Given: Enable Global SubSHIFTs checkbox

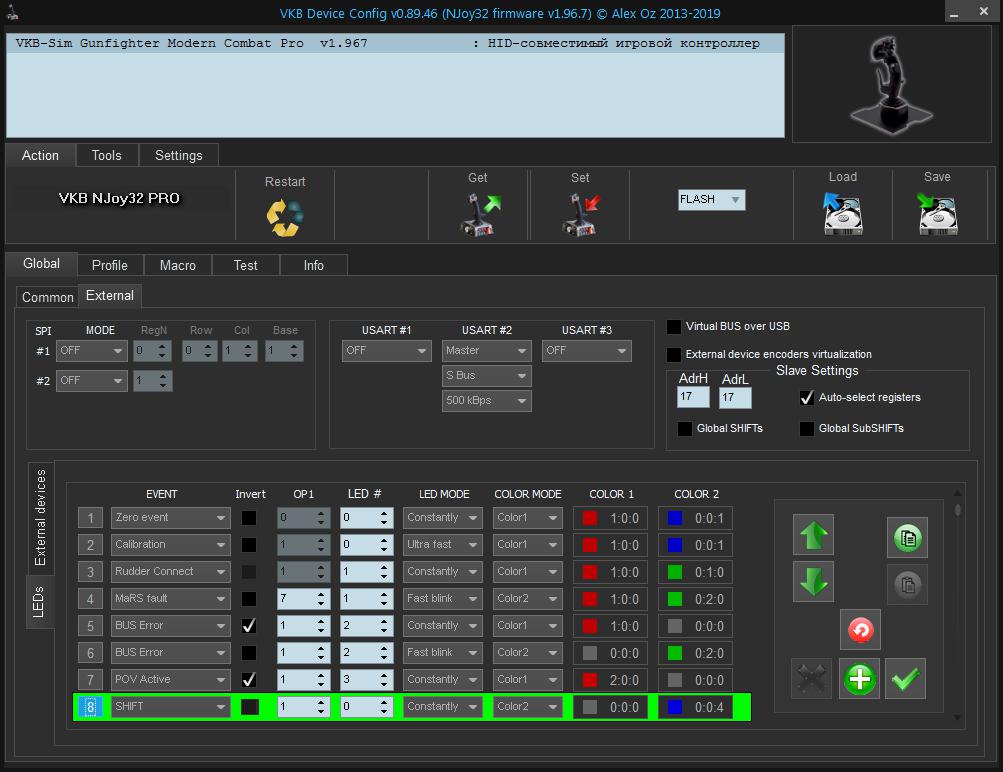Looking at the screenshot, I should [807, 429].
